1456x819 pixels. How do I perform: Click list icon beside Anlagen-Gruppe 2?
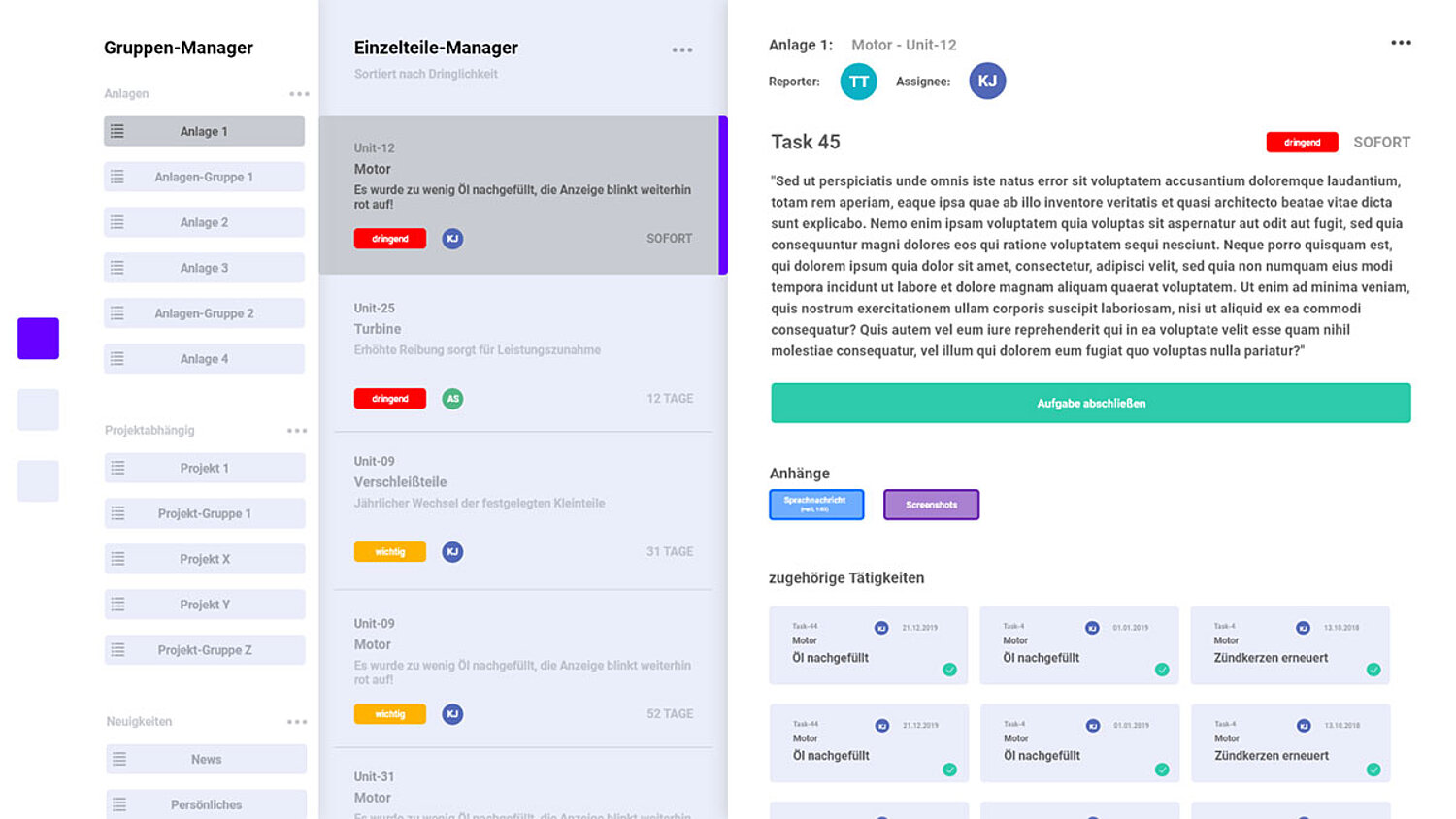tap(117, 313)
